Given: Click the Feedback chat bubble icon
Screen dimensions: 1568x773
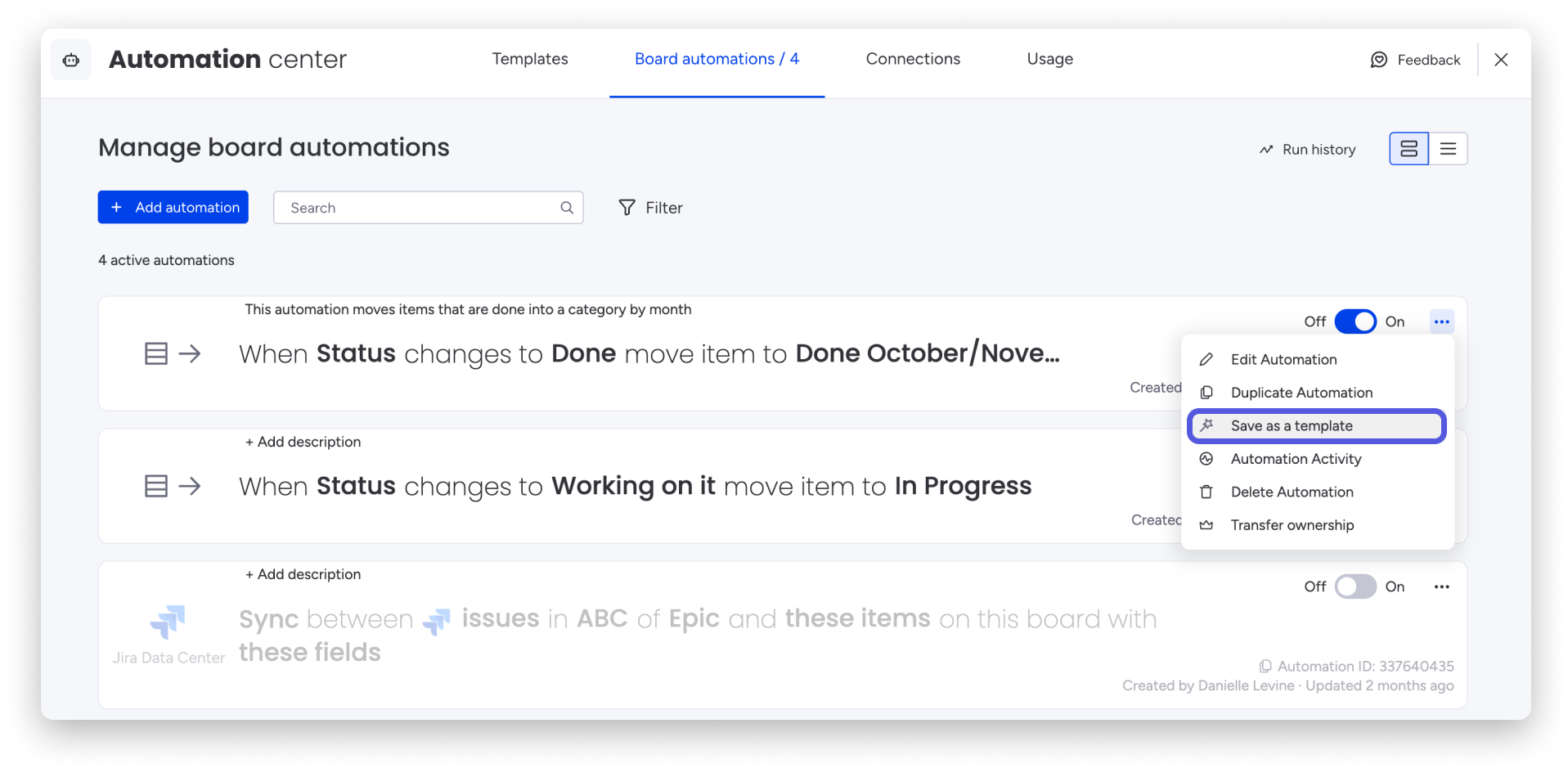Looking at the screenshot, I should [x=1379, y=60].
